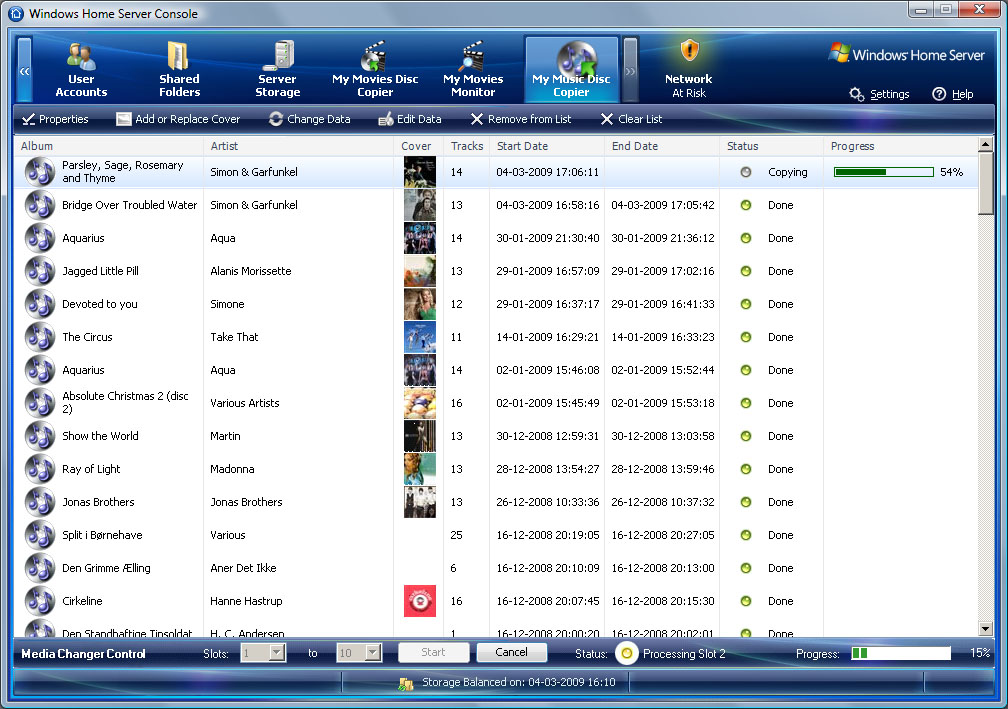Open Help via the question mark icon

pyautogui.click(x=939, y=94)
